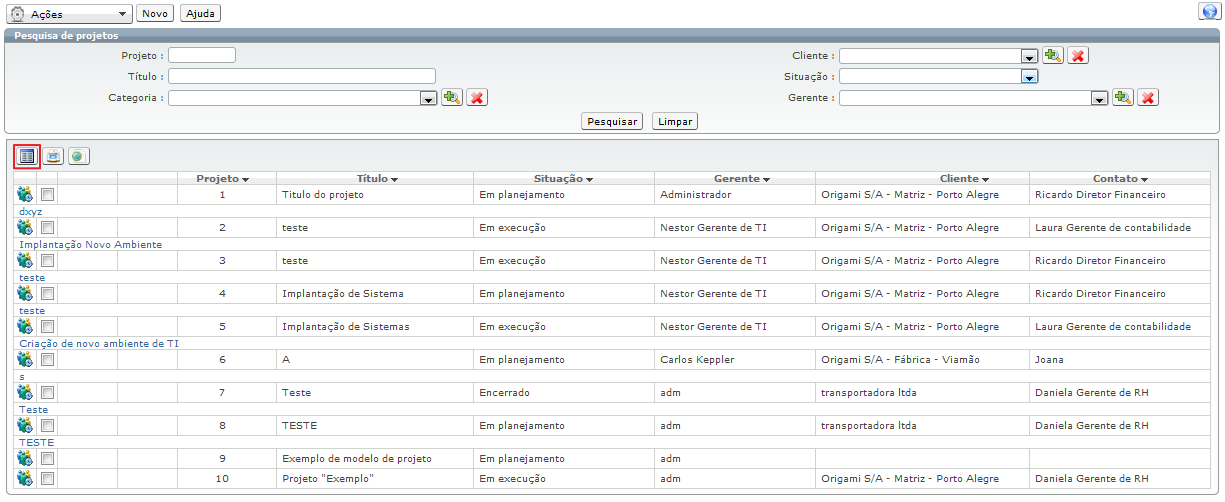Click the grid view icon outlined in red
The image size is (1225, 502).
pos(27,156)
